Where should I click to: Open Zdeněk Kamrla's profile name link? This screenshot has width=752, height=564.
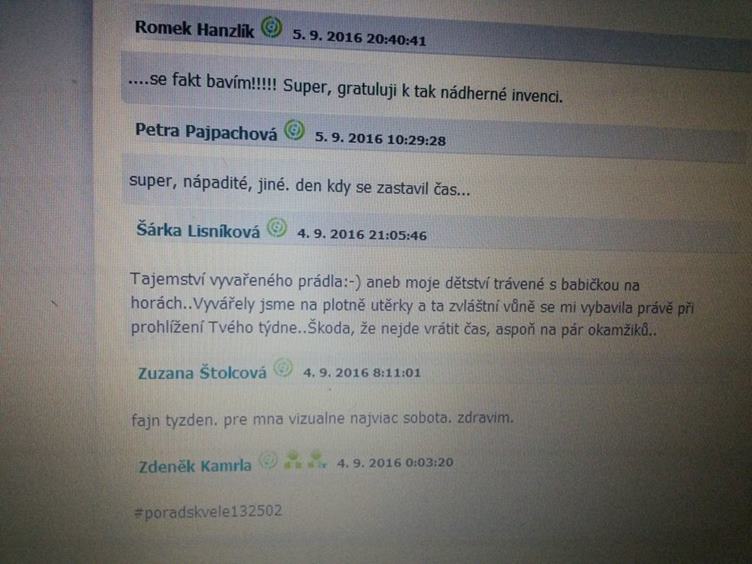point(195,466)
